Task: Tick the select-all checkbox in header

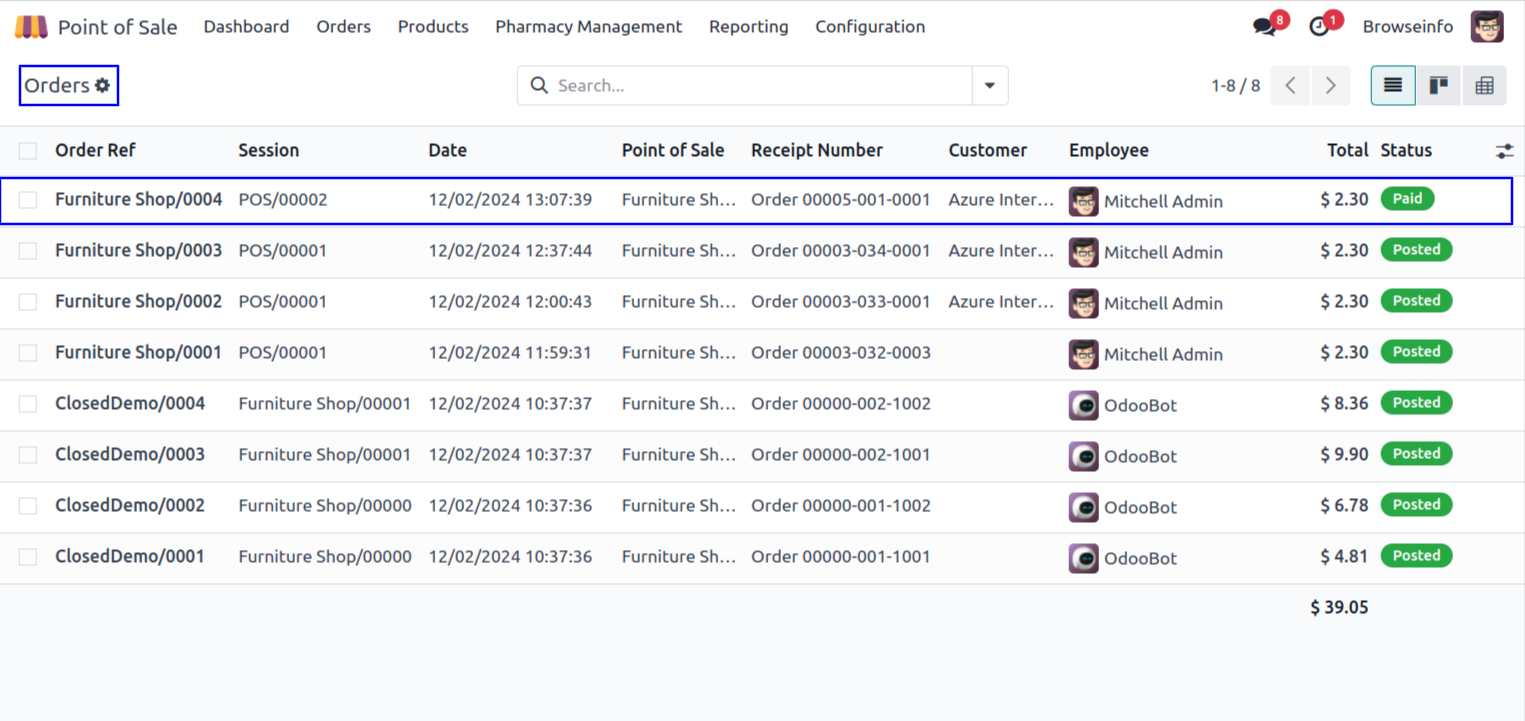Action: tap(28, 151)
